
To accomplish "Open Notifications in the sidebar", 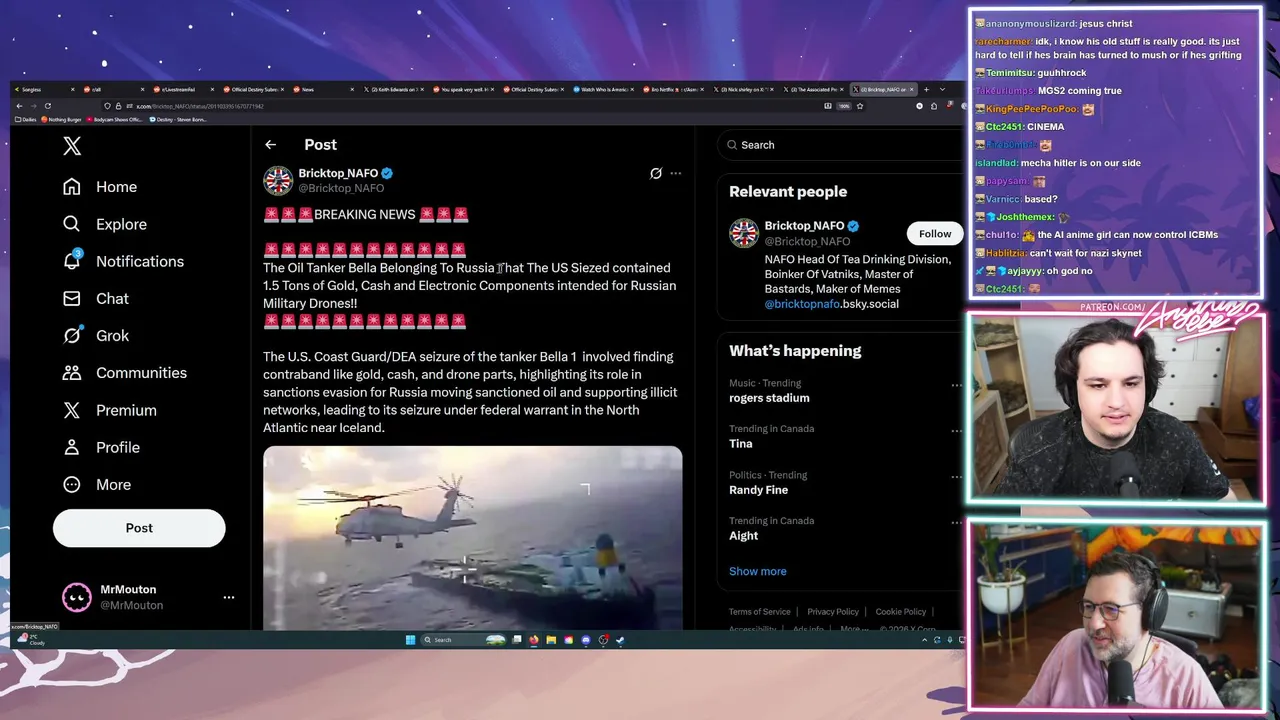I will (x=123, y=261).
